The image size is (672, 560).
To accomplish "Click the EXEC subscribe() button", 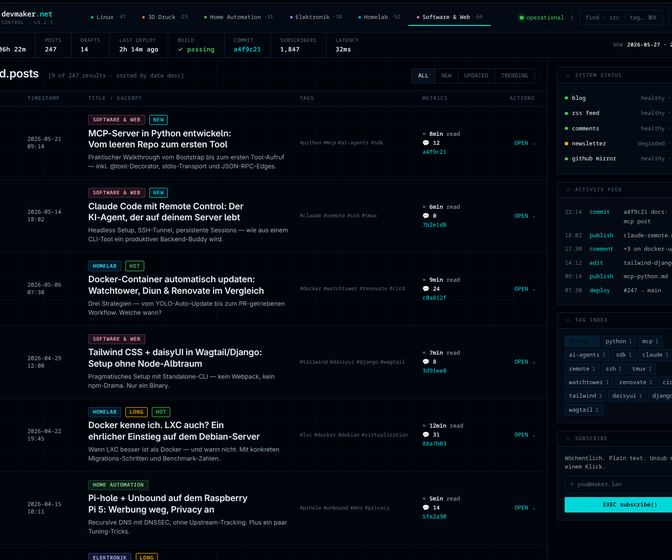I will [618, 505].
